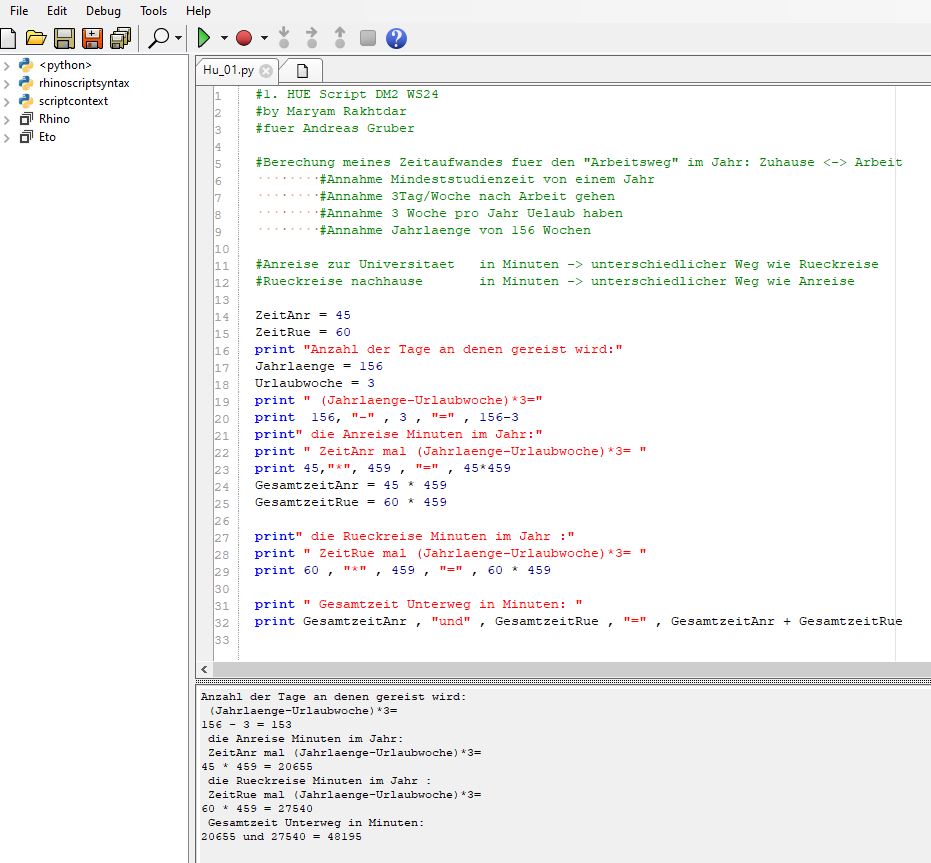Viewport: 931px width, 863px height.
Task: Save the script with the floppy disk icon
Action: [64, 38]
